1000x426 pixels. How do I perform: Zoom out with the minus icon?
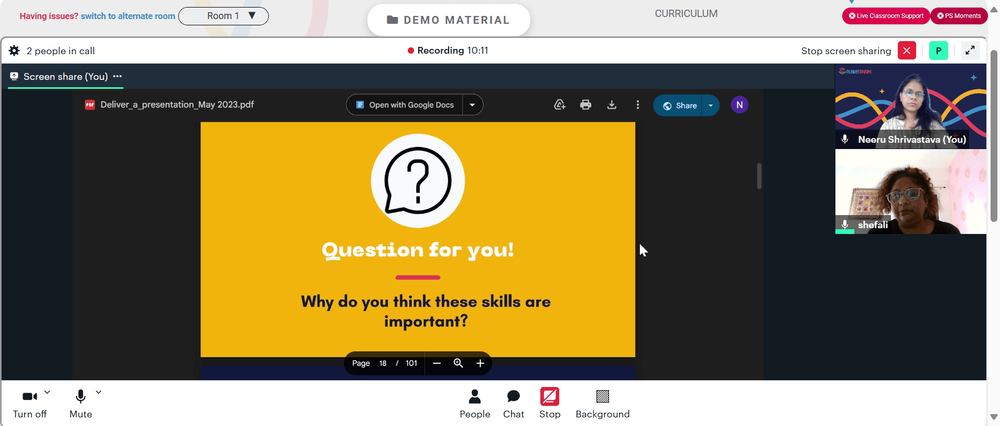pos(437,364)
